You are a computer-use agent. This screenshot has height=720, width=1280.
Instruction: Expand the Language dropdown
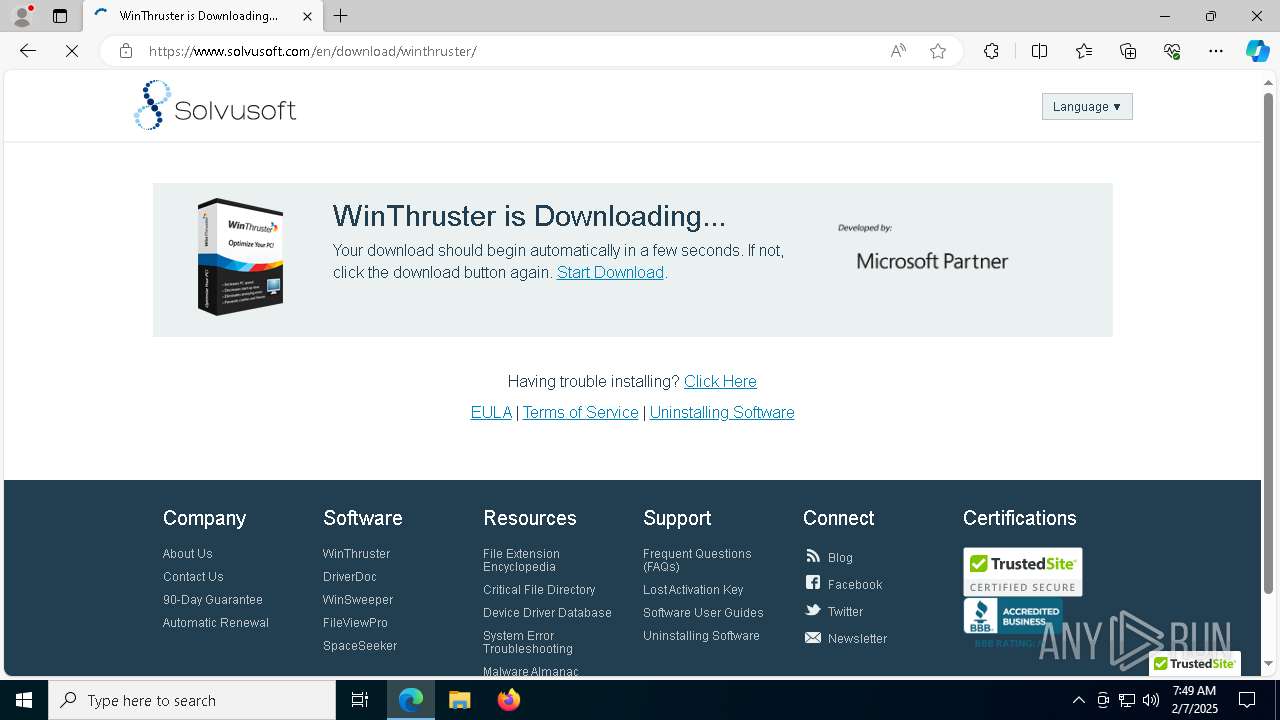coord(1087,107)
